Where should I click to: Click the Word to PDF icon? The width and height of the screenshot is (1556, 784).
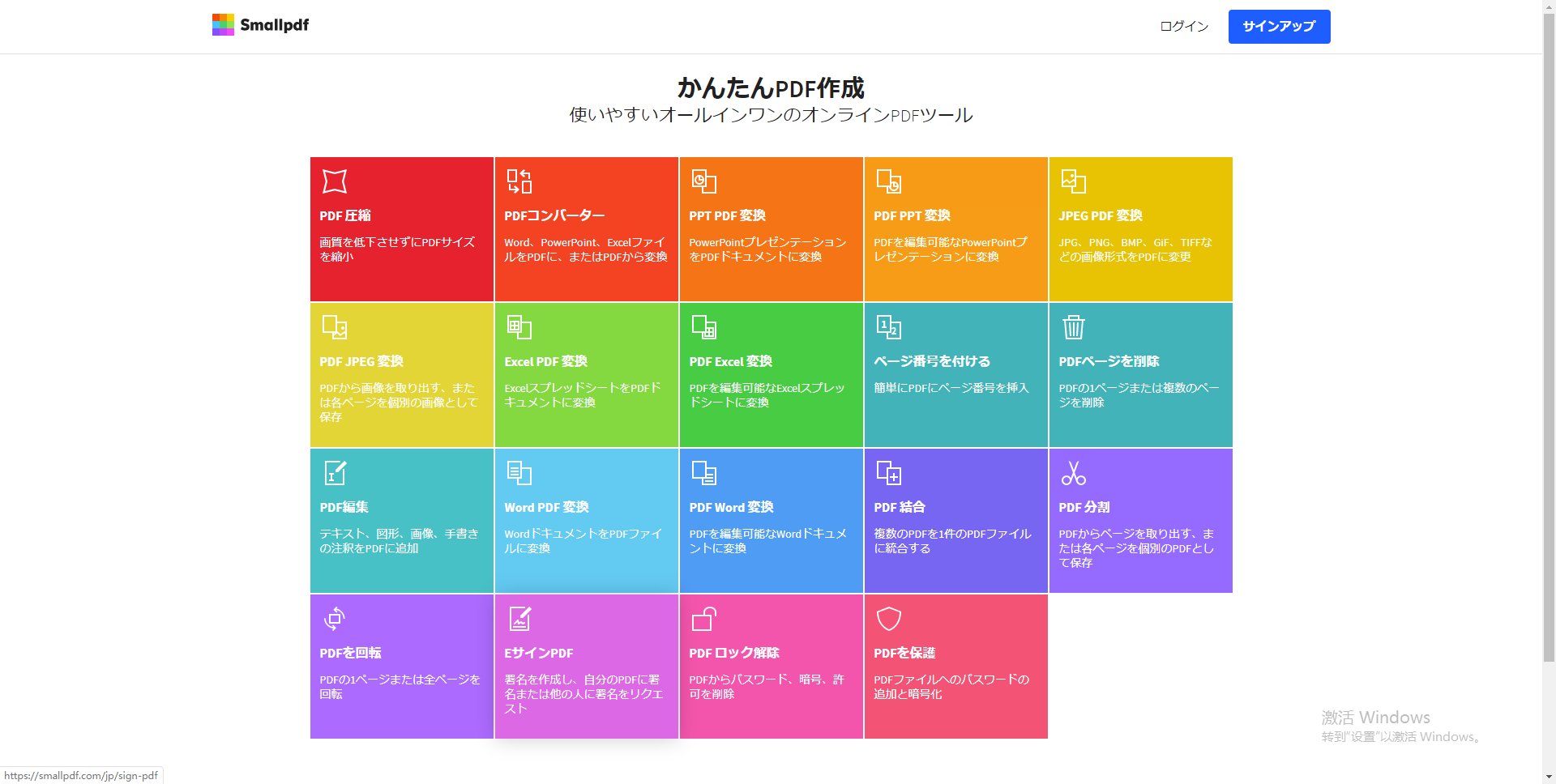519,473
